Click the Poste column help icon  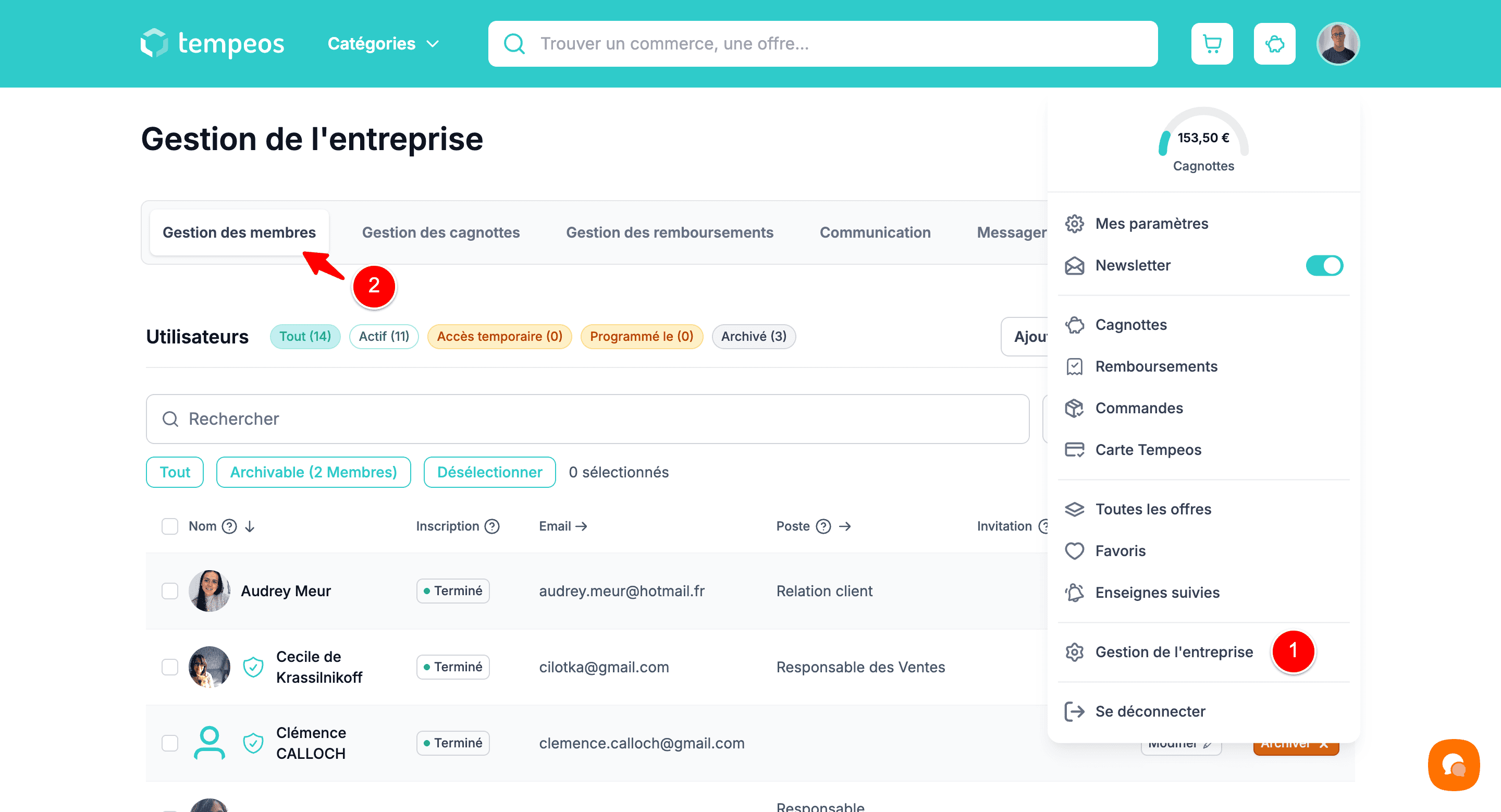click(x=823, y=526)
